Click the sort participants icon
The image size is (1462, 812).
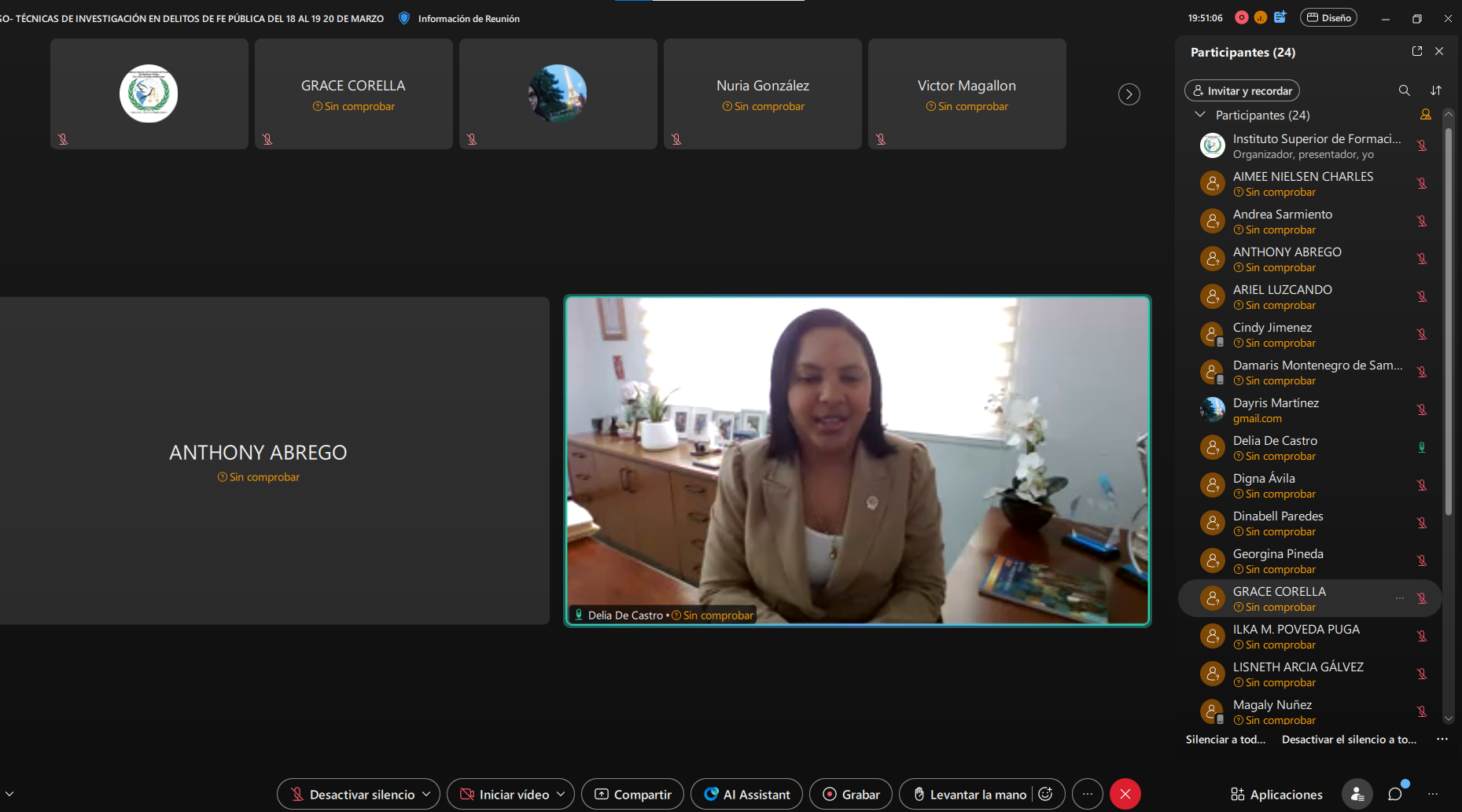coord(1436,90)
